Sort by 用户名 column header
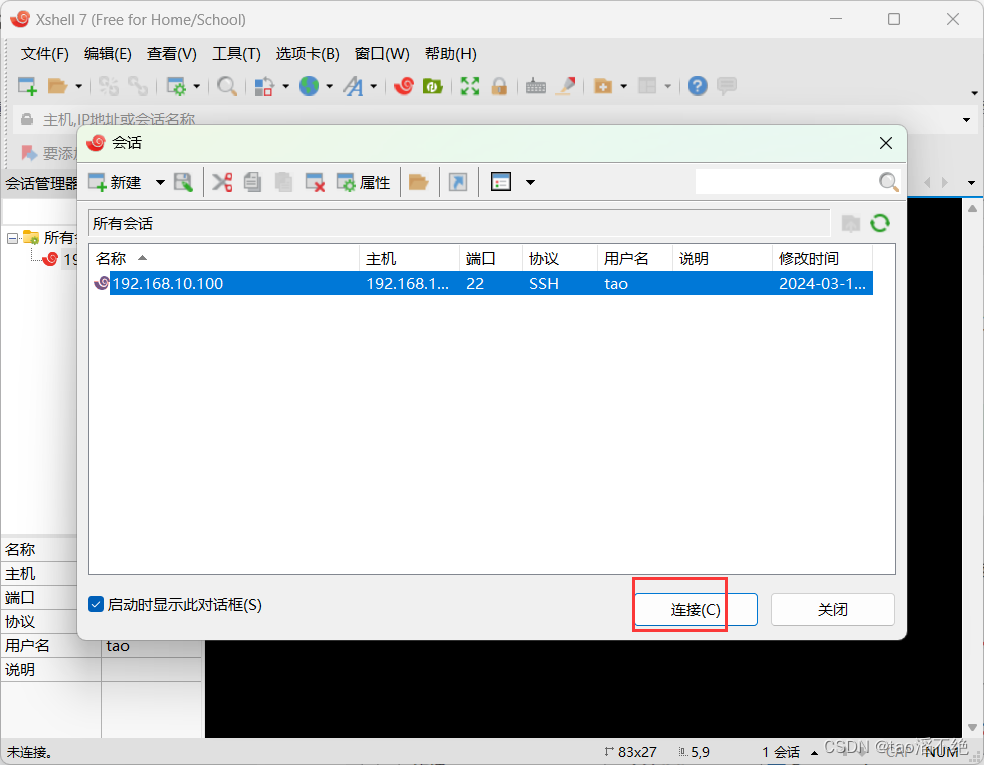Screen dimensions: 984x765 click(x=634, y=259)
